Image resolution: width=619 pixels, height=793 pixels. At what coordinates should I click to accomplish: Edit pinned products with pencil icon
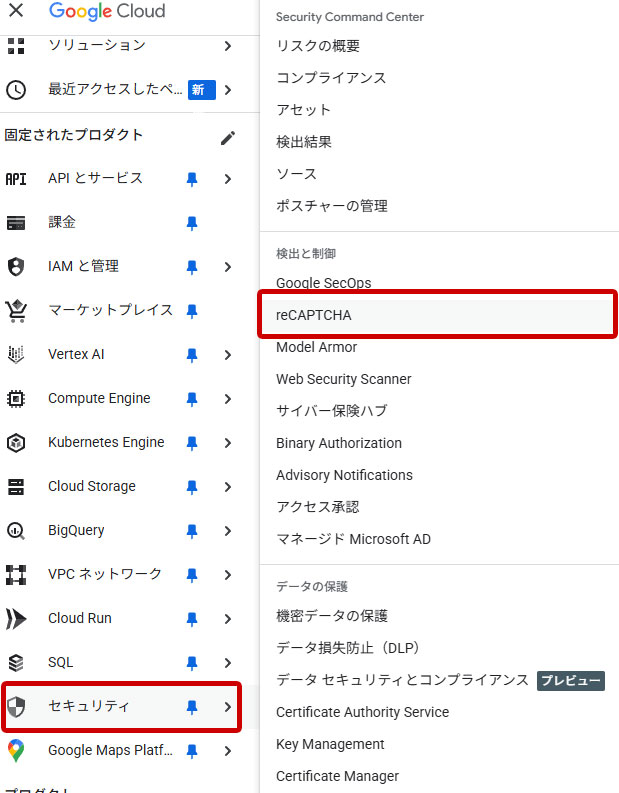point(228,138)
